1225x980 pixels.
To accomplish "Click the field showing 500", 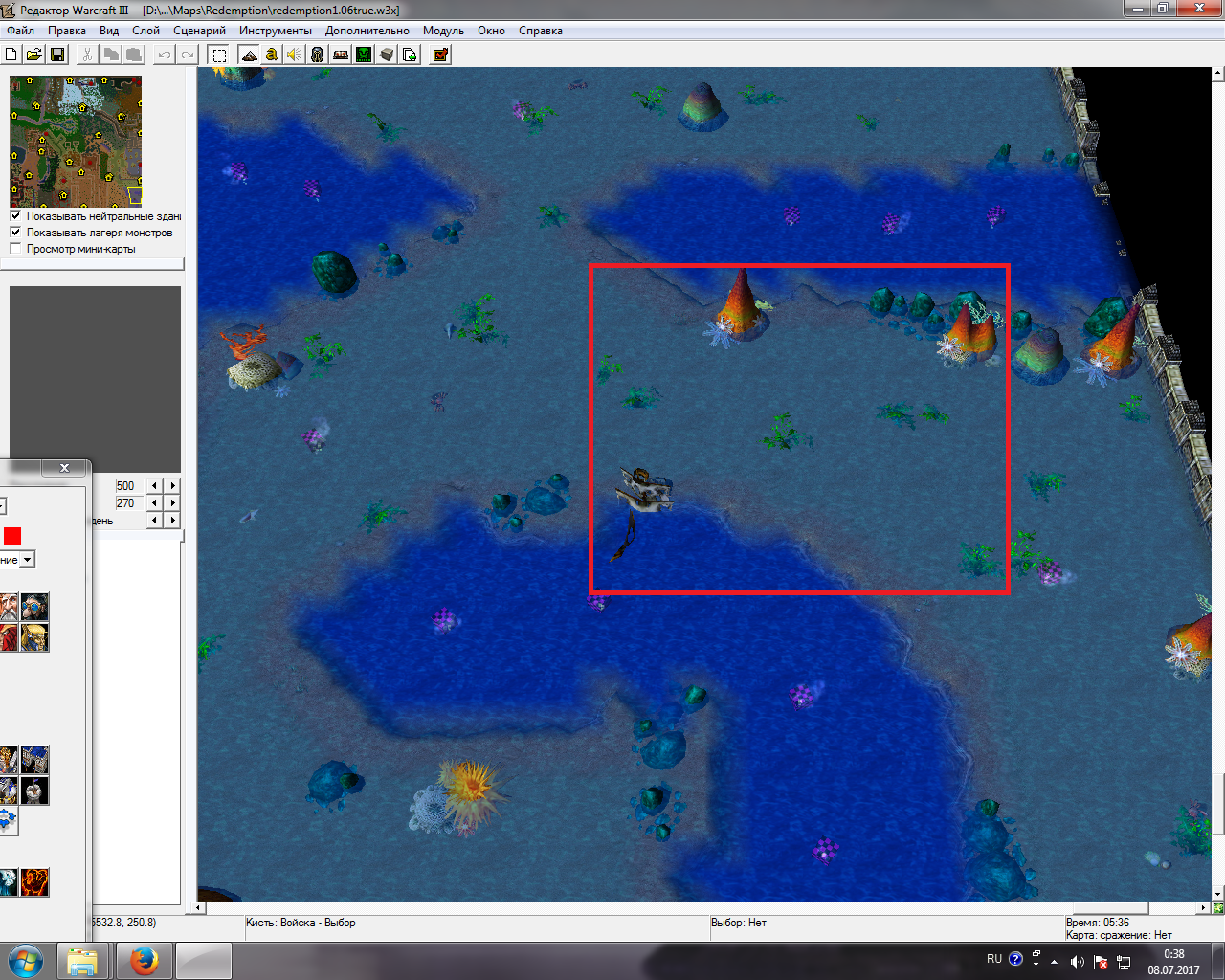I will coord(128,485).
